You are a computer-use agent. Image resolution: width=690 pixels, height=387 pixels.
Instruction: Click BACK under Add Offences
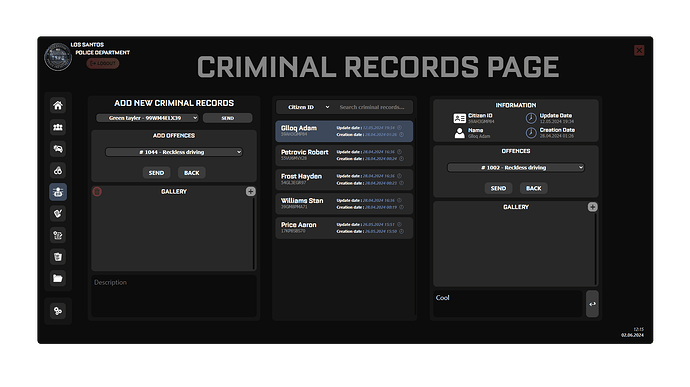[191, 173]
